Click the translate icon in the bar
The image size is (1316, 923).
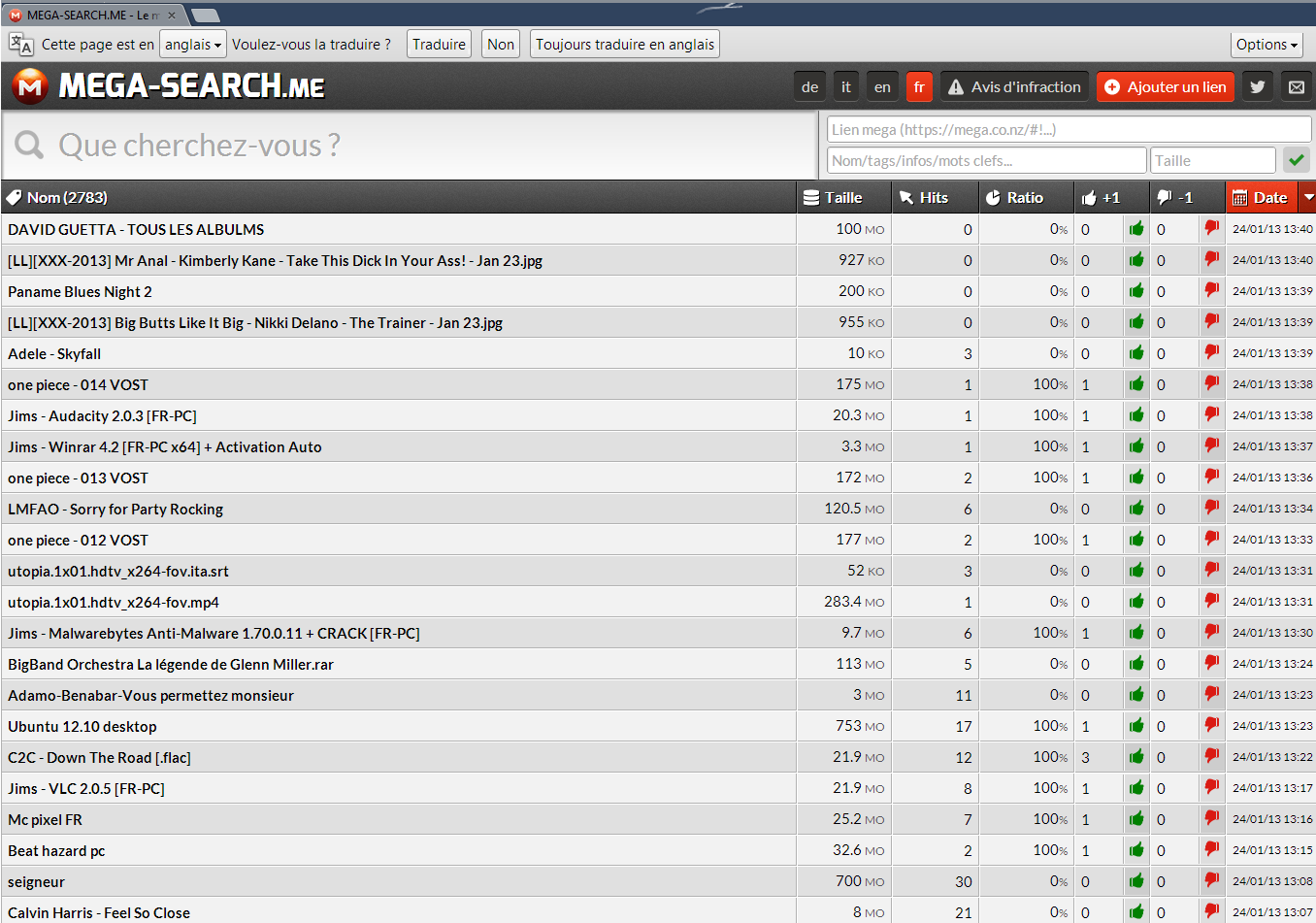click(x=20, y=44)
